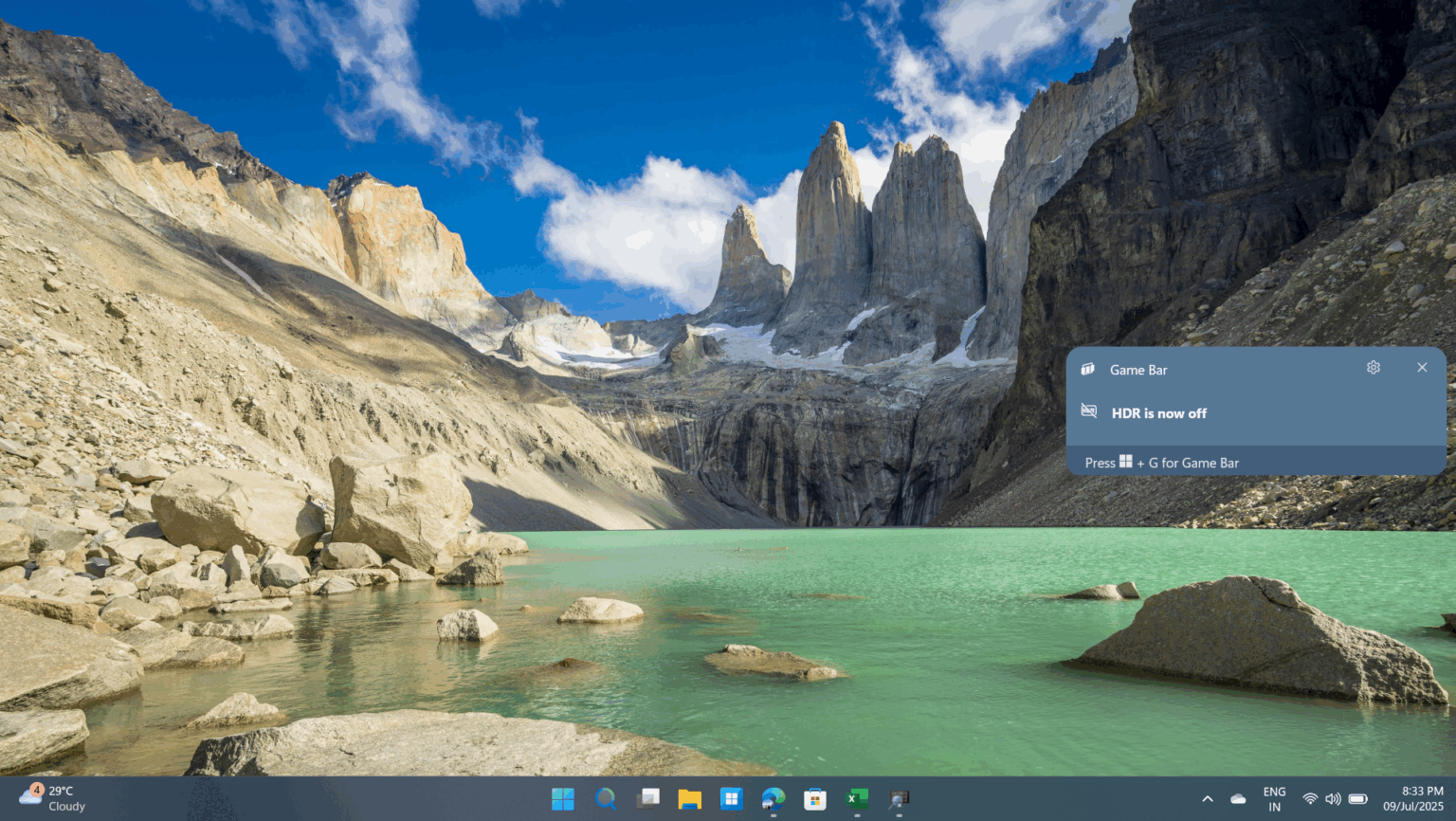1456x821 pixels.
Task: Click the Game Bar icon in the notification
Action: 1089,369
